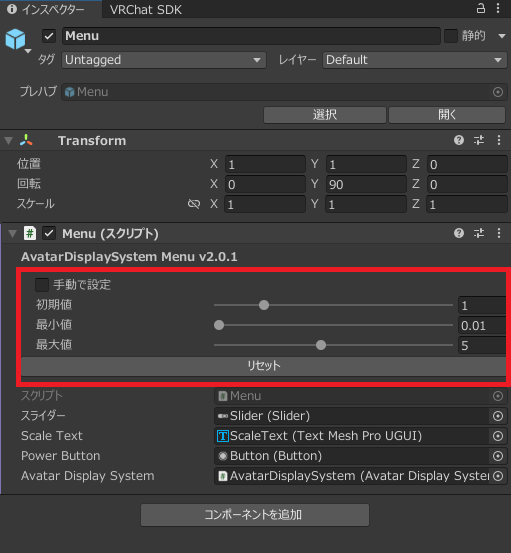Open object picker for スライダー field
The image size is (511, 553).
(498, 416)
